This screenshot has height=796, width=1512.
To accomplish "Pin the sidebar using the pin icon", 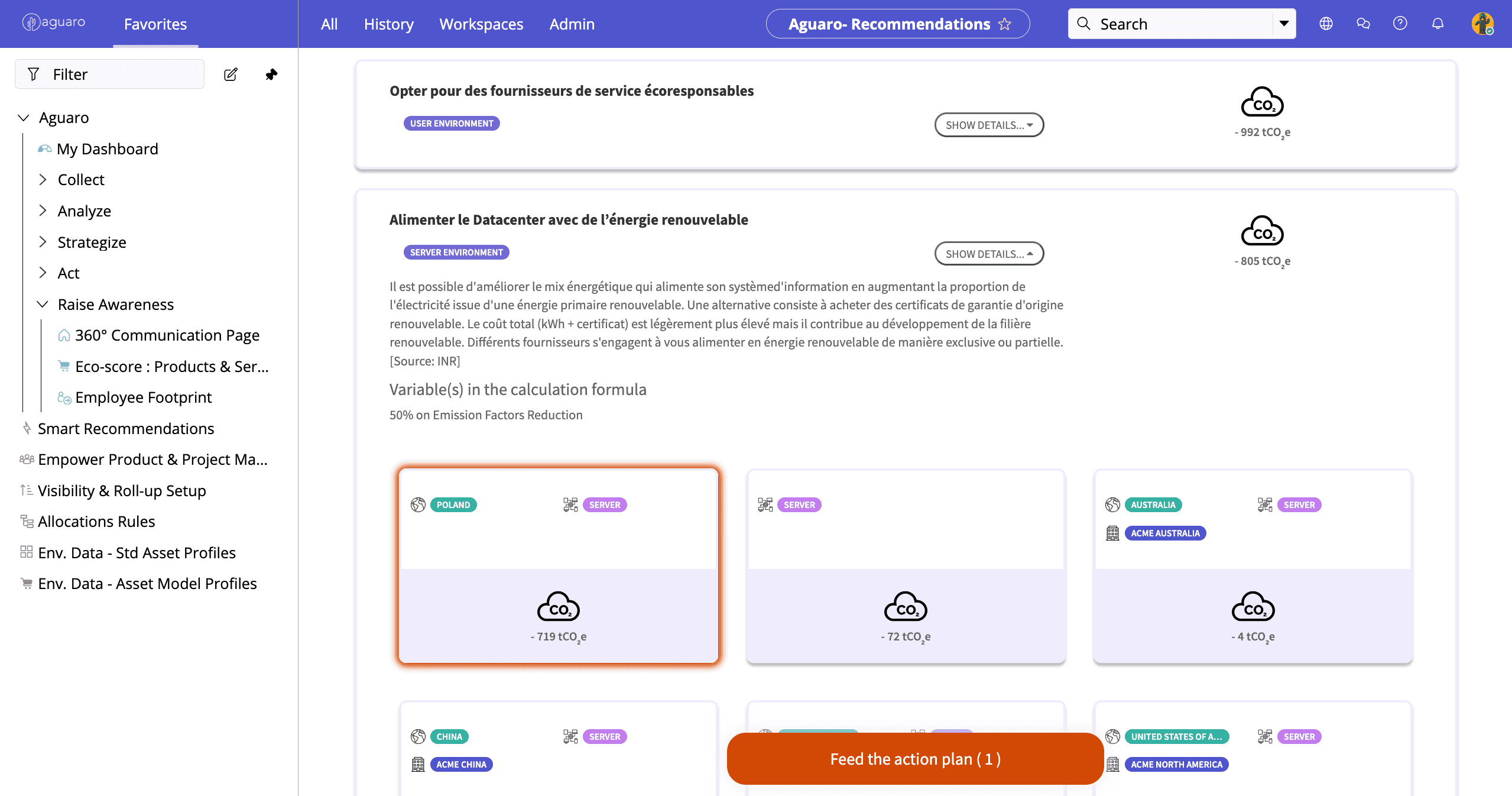I will point(271,75).
